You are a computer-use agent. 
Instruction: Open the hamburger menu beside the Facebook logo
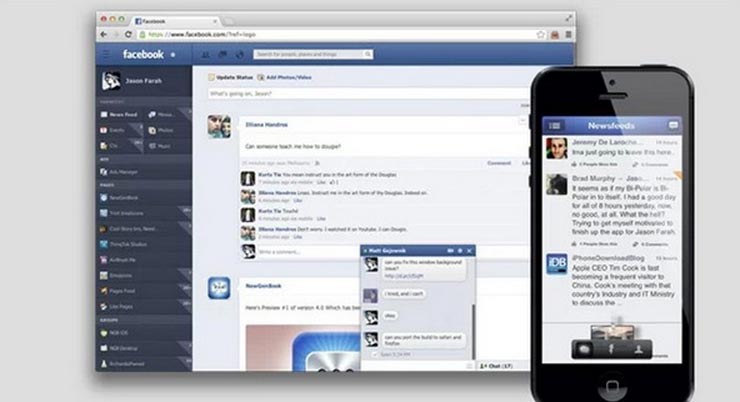(x=106, y=54)
